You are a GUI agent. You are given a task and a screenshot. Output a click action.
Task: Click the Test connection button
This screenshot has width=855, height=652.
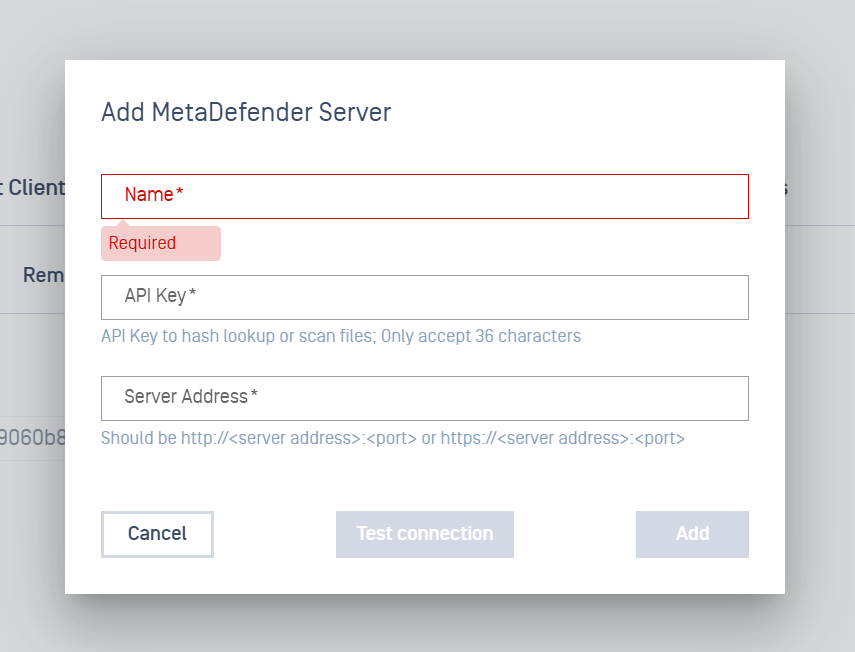pos(424,534)
